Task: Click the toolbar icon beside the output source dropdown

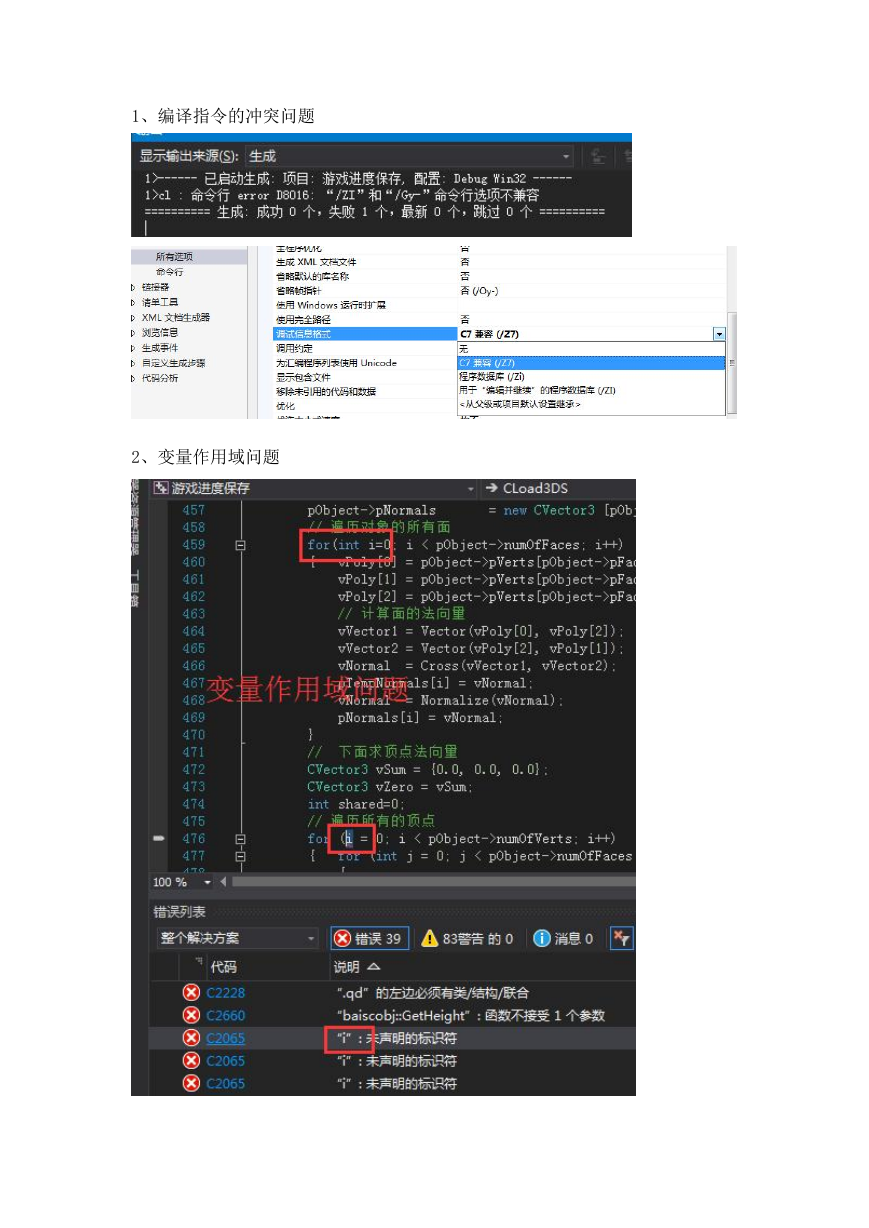Action: click(x=598, y=156)
